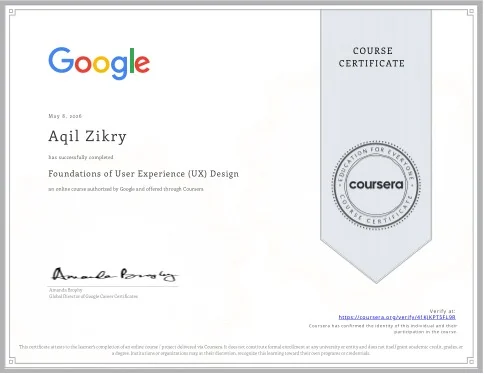484x374 pixels.
Task: Click the printed 'Amanda Brophy' name under the signature
Action: click(x=66, y=290)
